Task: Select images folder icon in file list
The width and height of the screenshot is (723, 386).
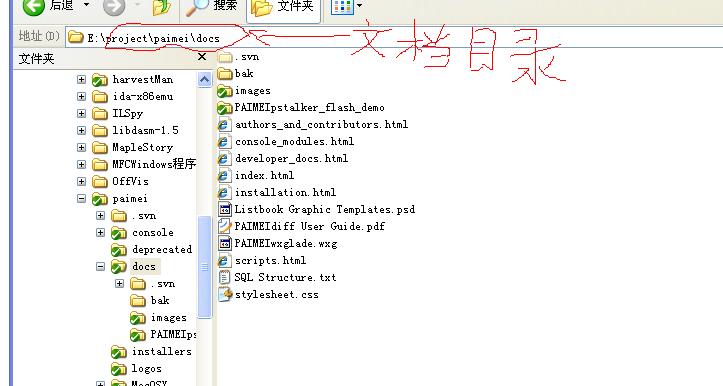Action: point(225,91)
